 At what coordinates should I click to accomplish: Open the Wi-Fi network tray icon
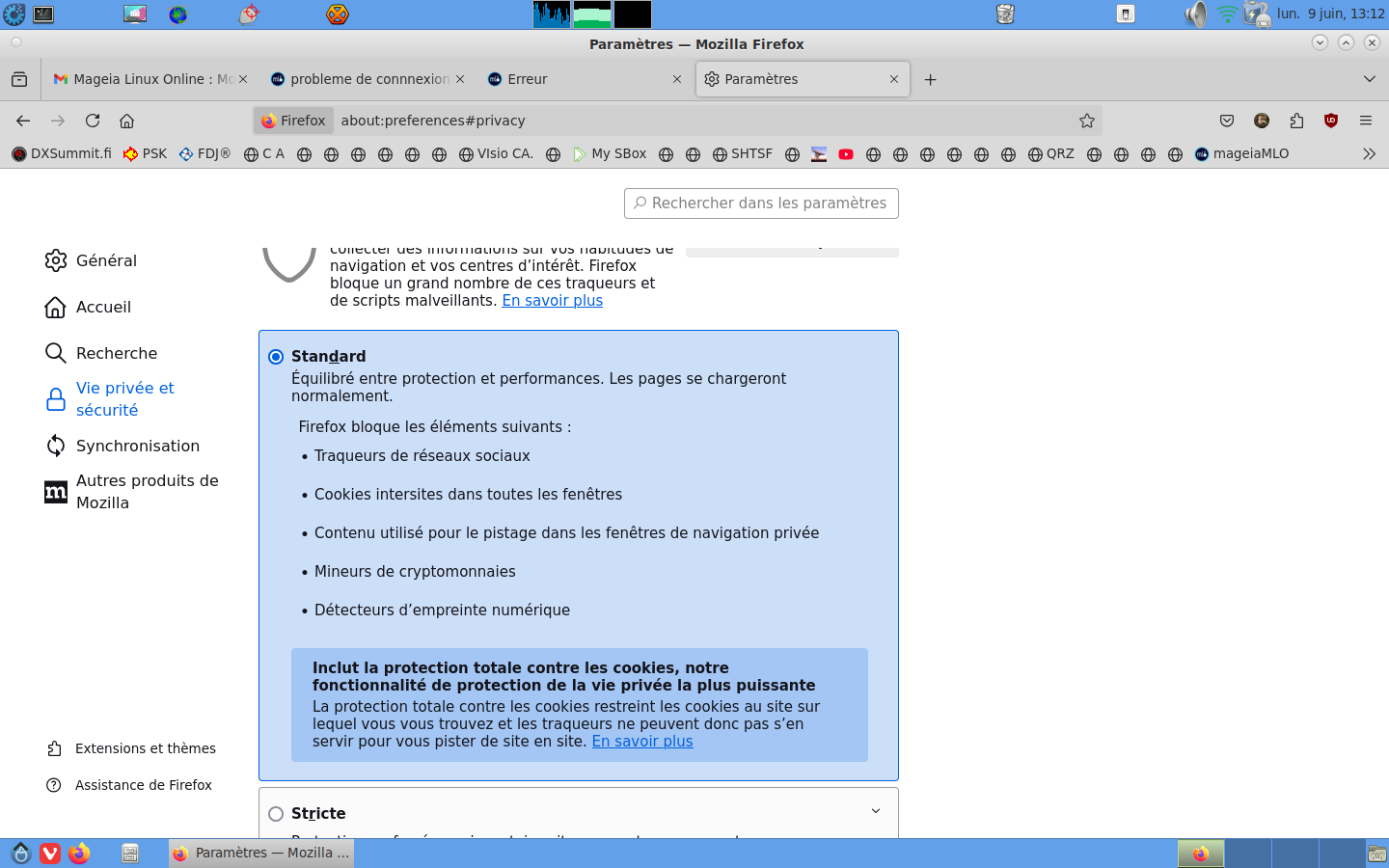1227,14
